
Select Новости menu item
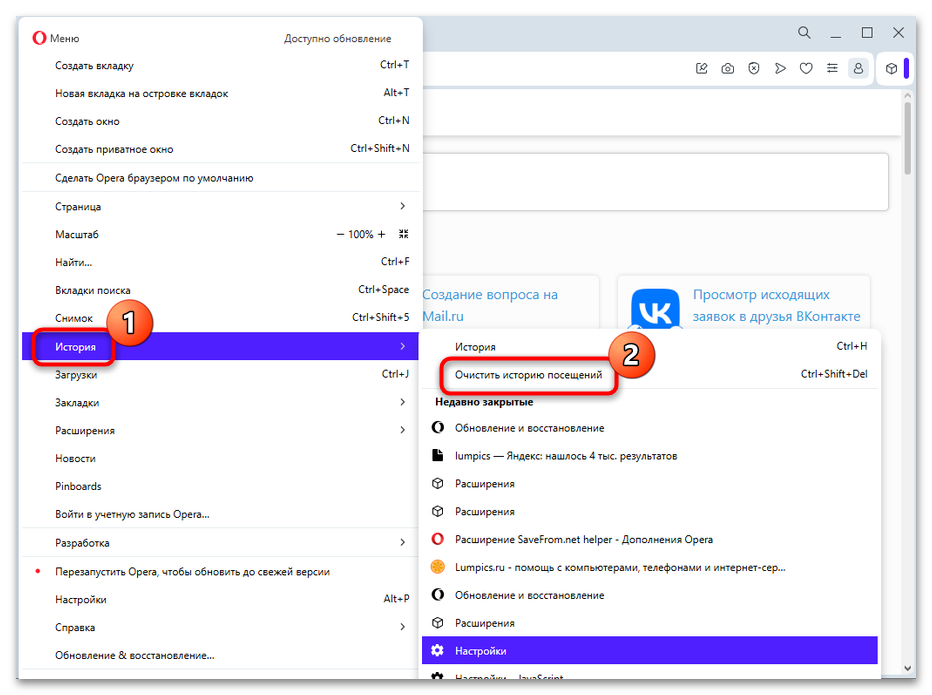click(220, 458)
